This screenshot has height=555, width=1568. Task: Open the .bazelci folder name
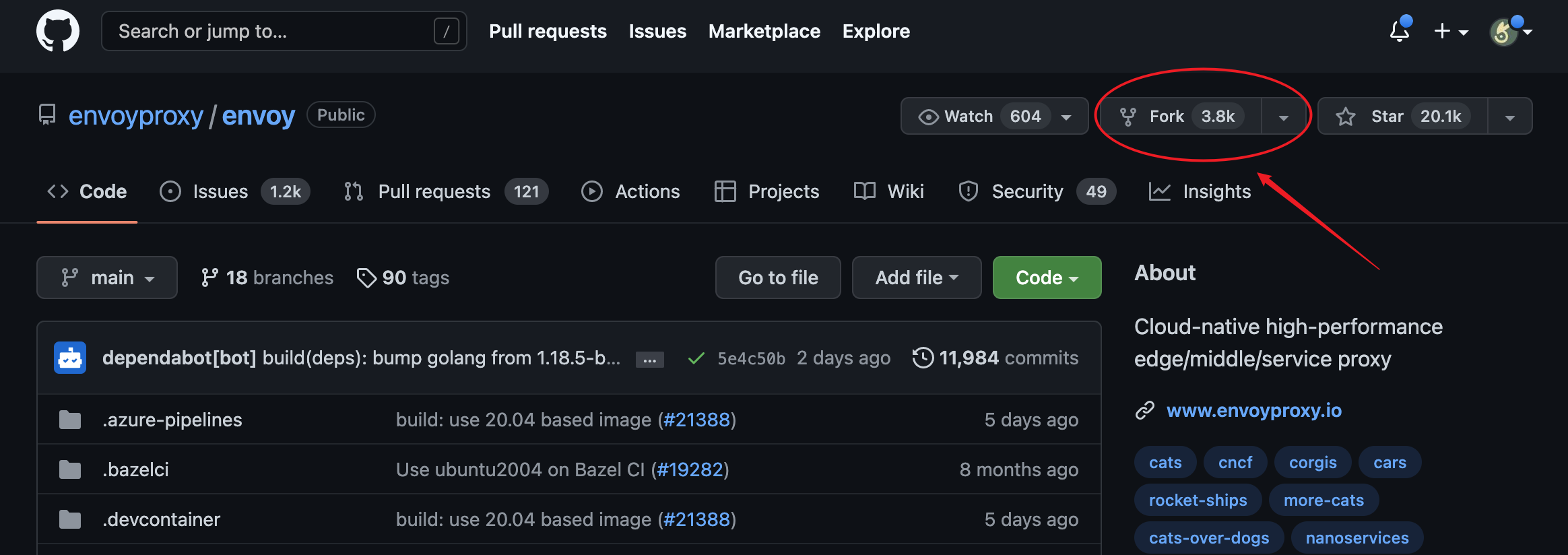pos(135,469)
